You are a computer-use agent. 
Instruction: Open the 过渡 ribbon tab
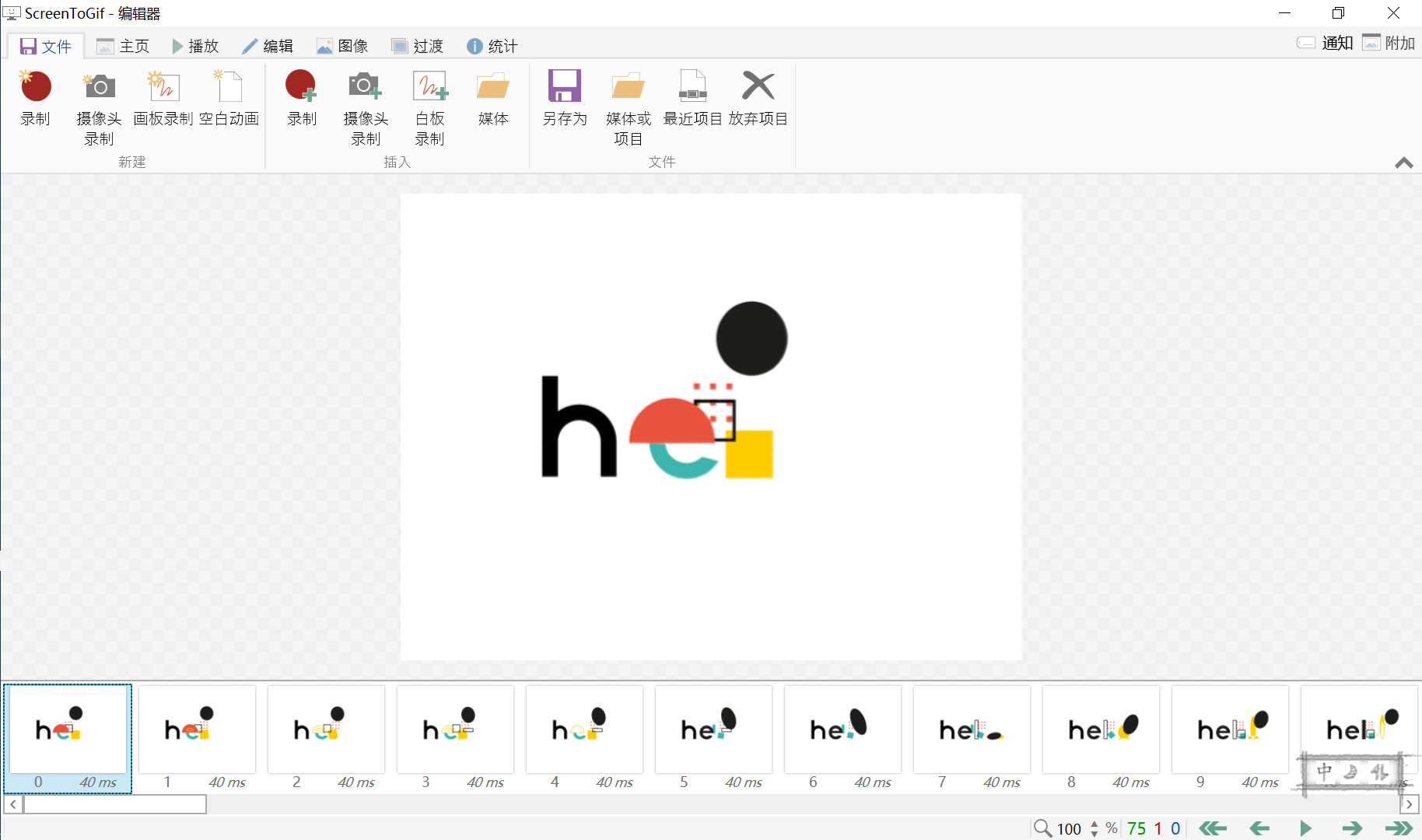point(418,46)
